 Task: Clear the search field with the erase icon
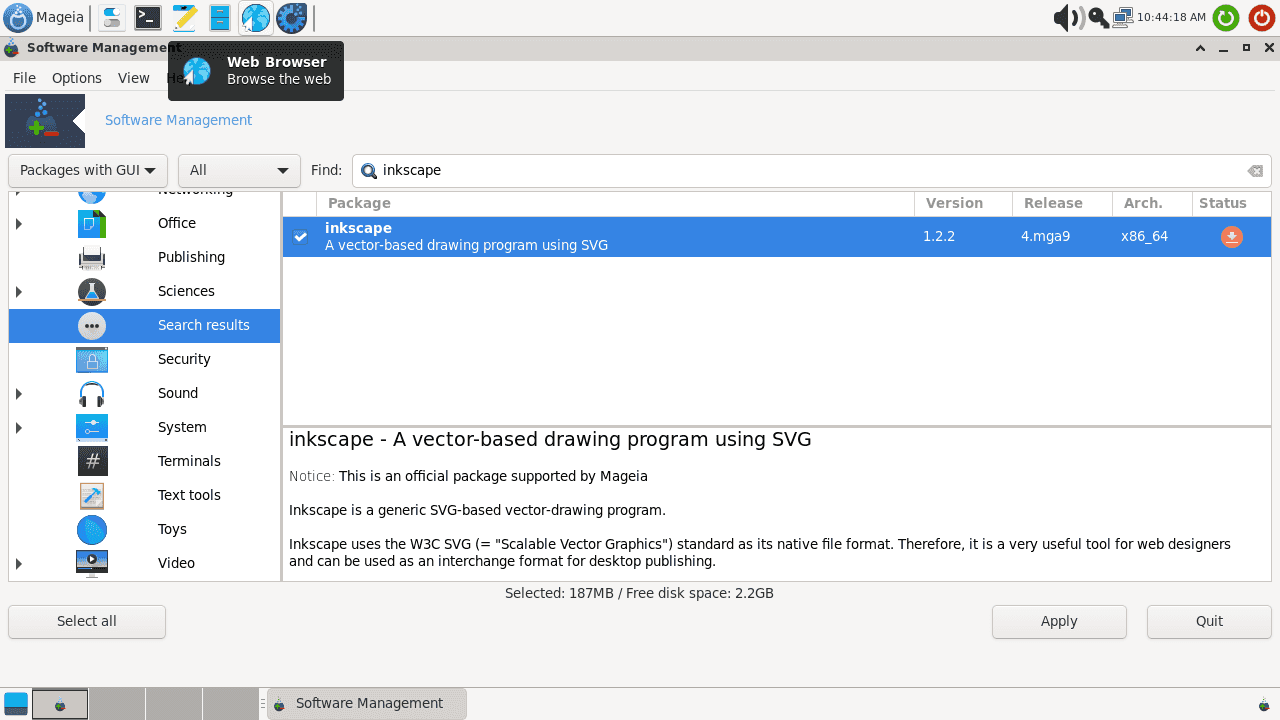coord(1255,171)
